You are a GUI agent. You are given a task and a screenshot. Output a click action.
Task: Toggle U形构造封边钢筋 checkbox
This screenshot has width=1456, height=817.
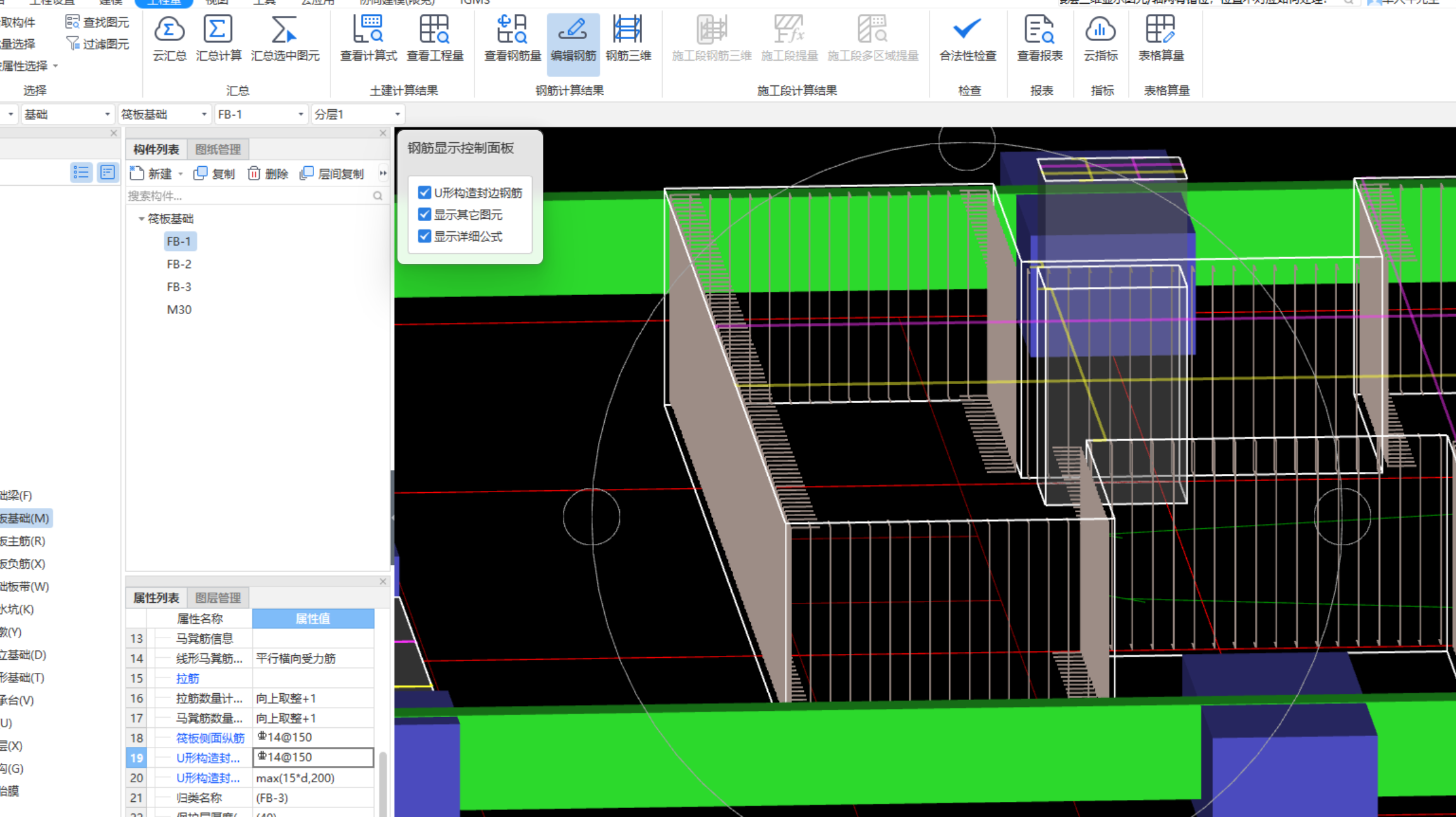pos(425,193)
